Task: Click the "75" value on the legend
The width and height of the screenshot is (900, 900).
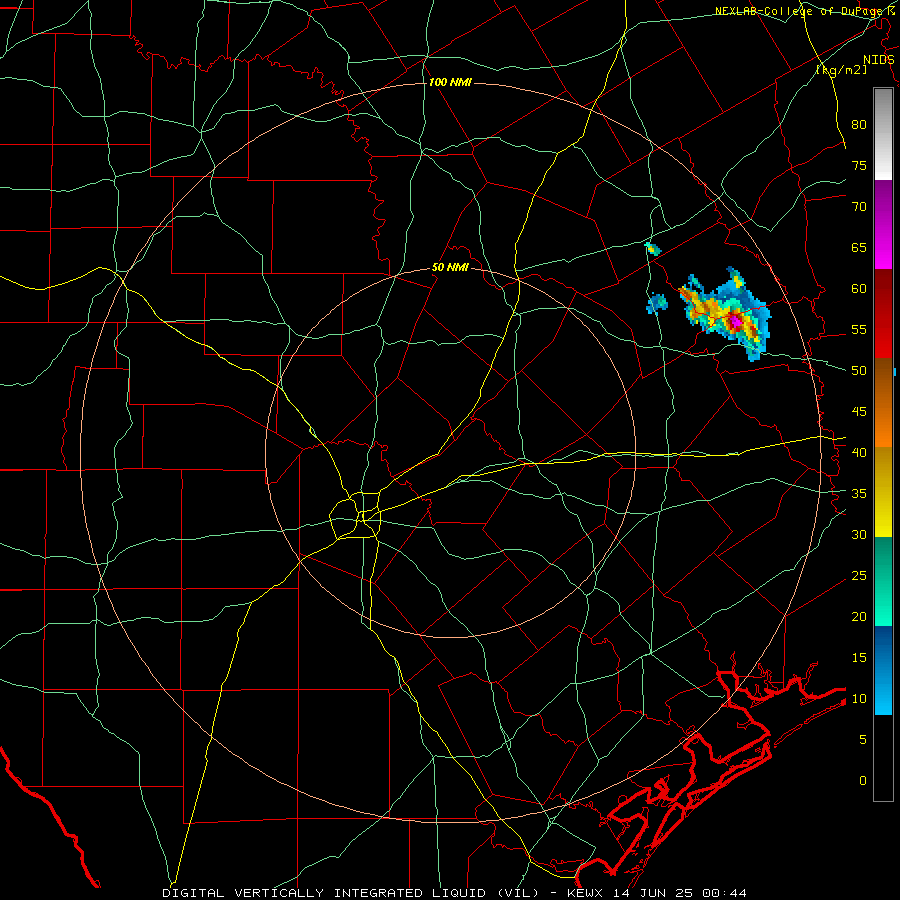Action: click(859, 166)
